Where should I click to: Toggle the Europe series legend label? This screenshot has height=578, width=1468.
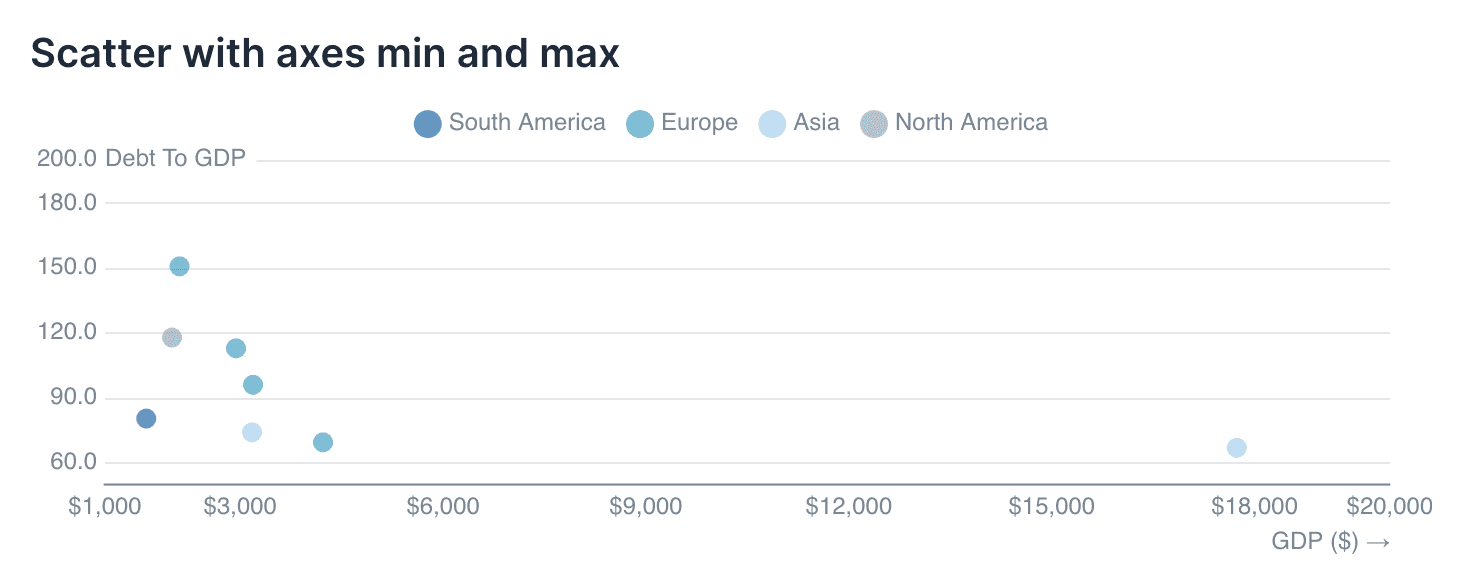click(699, 123)
